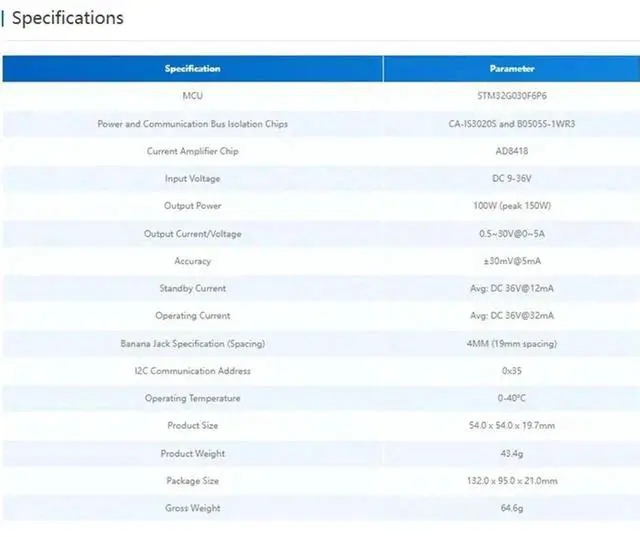
Task: Select the 54.0 x 54.0 x 19.7mm value
Action: coord(511,426)
